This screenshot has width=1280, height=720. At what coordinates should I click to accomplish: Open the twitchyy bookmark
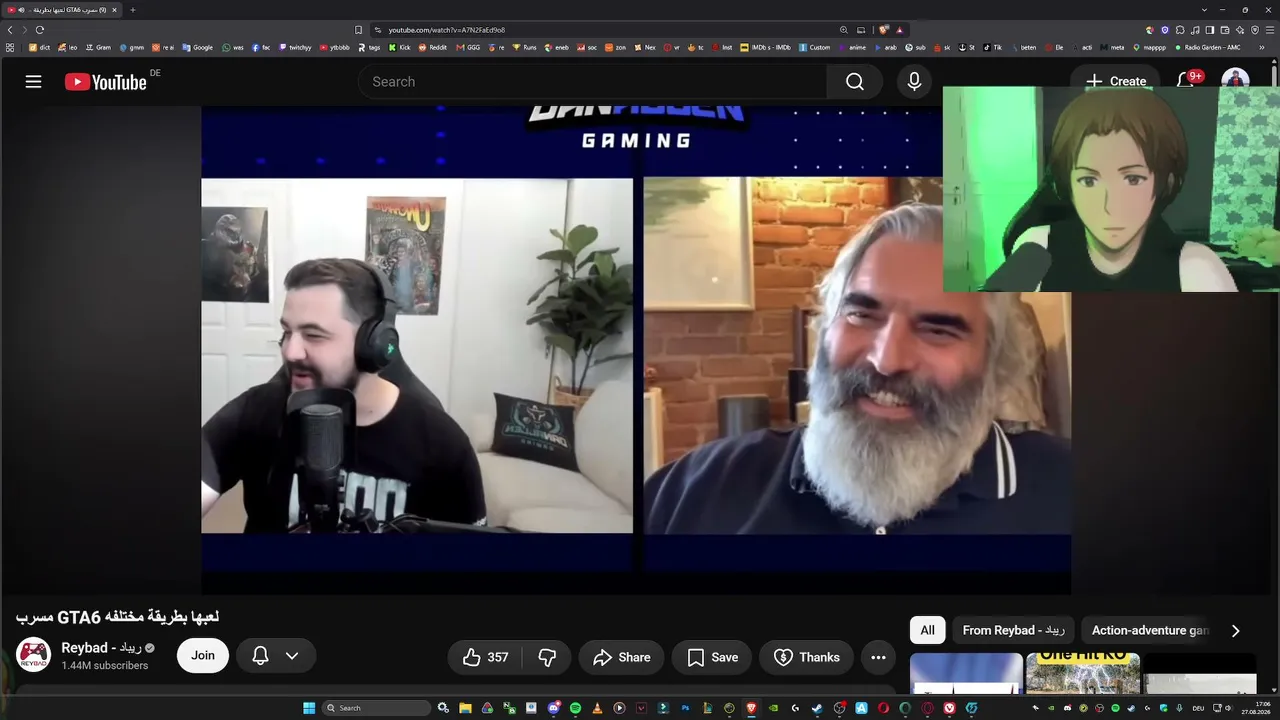295,47
